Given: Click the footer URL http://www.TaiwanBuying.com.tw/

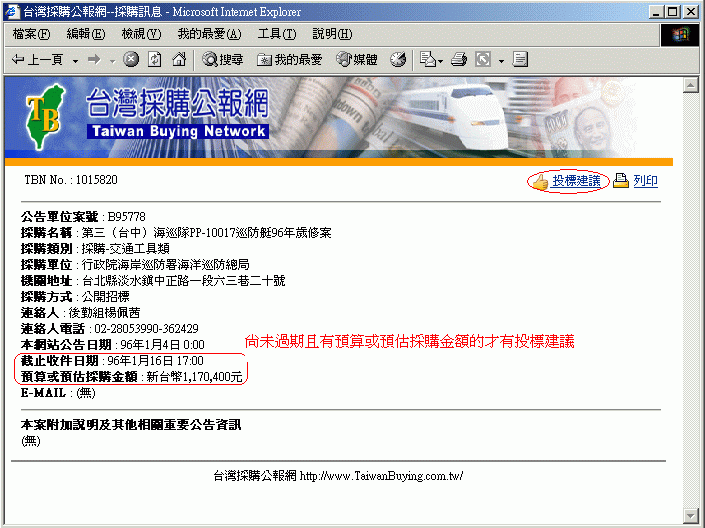Looking at the screenshot, I should [x=381, y=476].
